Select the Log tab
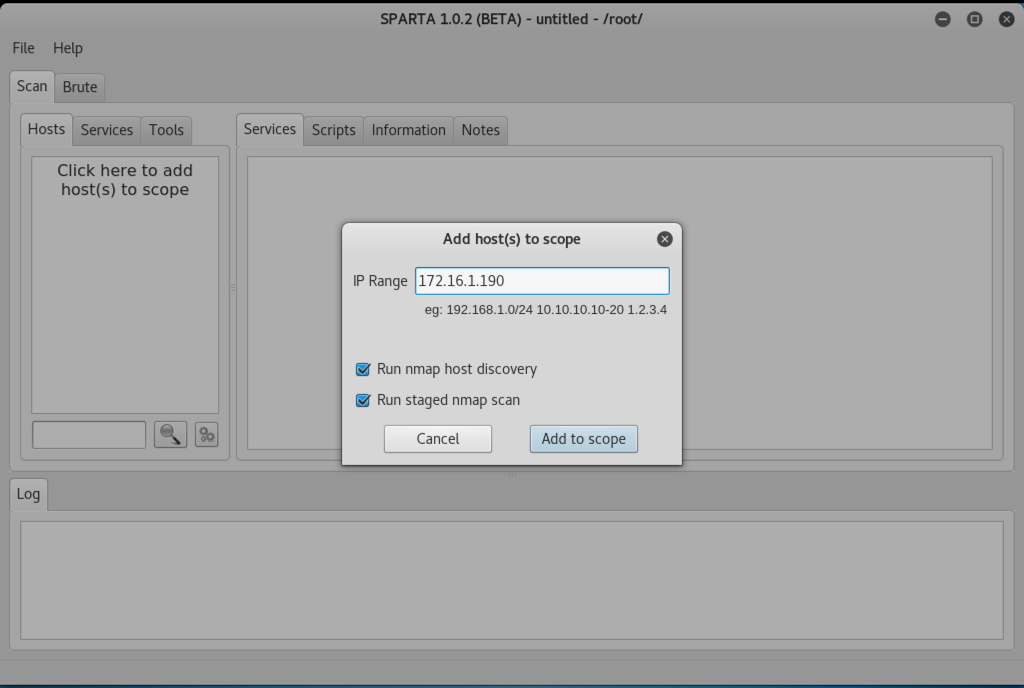This screenshot has height=688, width=1024. 28,494
